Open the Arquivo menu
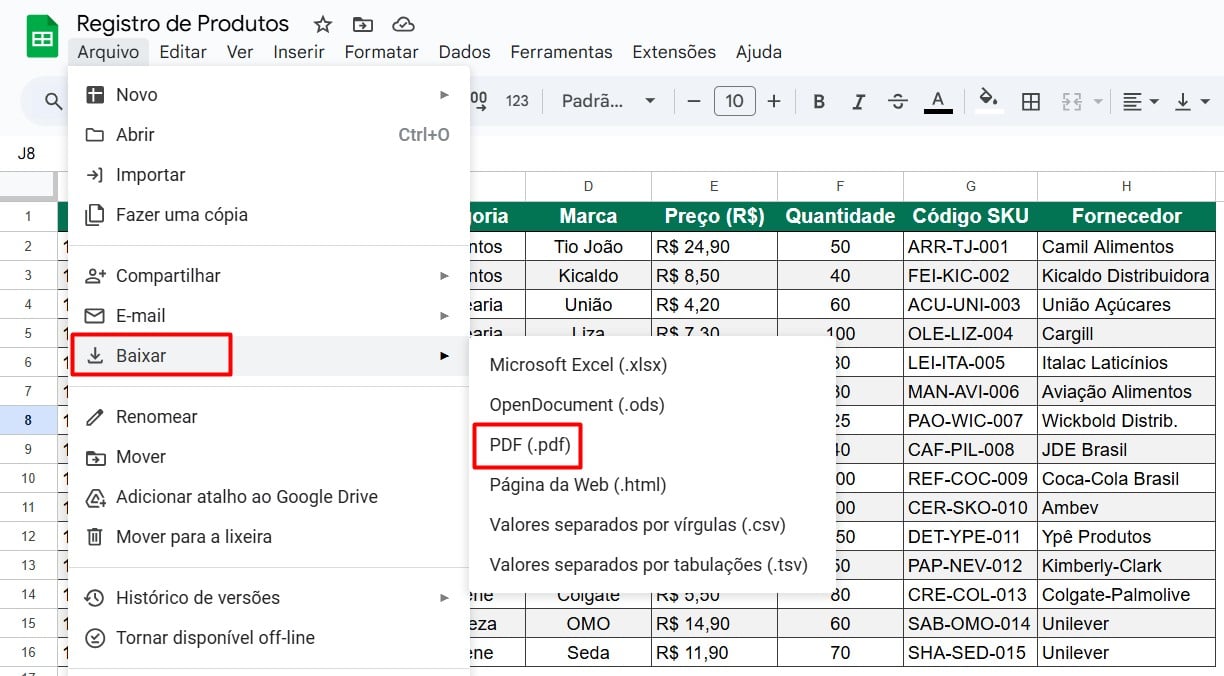 tap(109, 52)
